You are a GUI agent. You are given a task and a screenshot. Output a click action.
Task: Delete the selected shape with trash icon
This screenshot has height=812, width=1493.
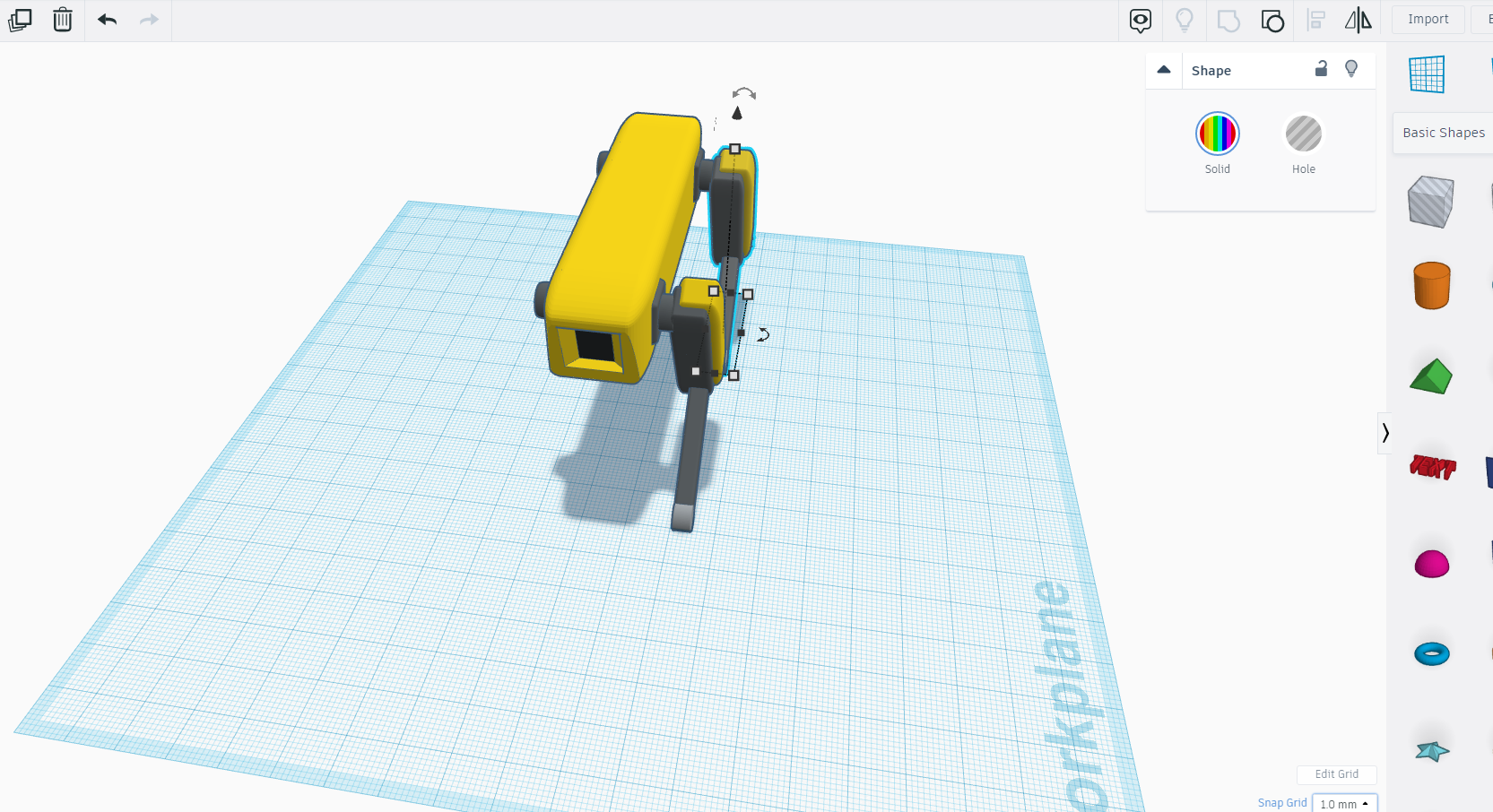coord(62,20)
